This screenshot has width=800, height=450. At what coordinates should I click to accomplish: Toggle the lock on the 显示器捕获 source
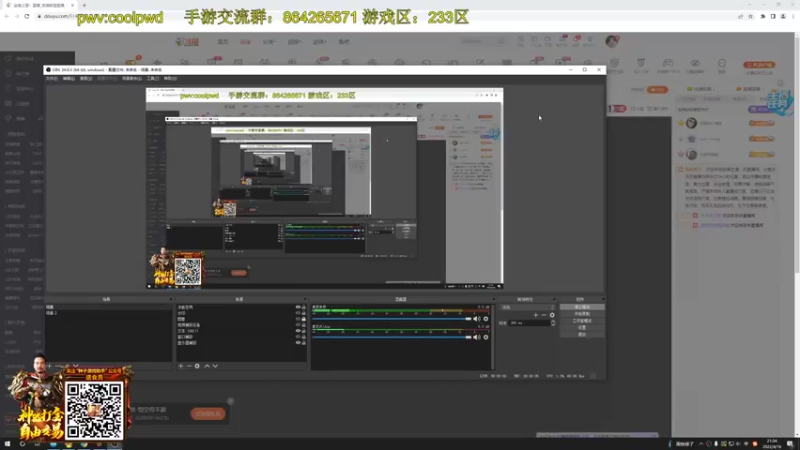[x=304, y=343]
